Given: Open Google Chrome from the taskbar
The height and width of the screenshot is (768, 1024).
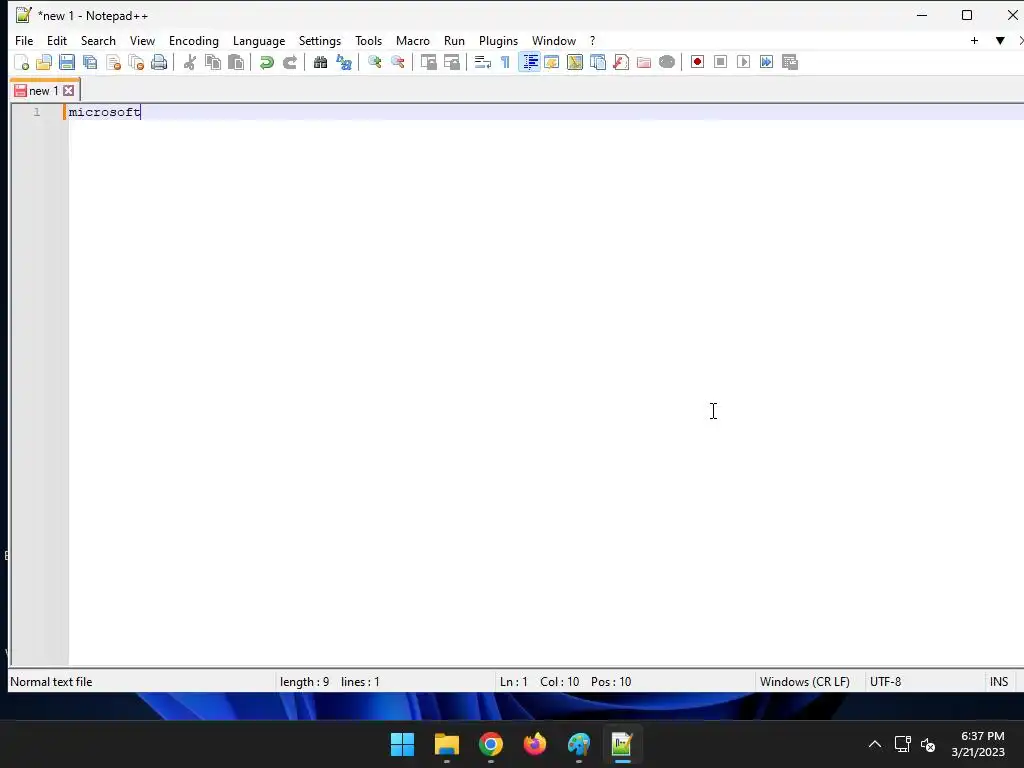Looking at the screenshot, I should (490, 744).
